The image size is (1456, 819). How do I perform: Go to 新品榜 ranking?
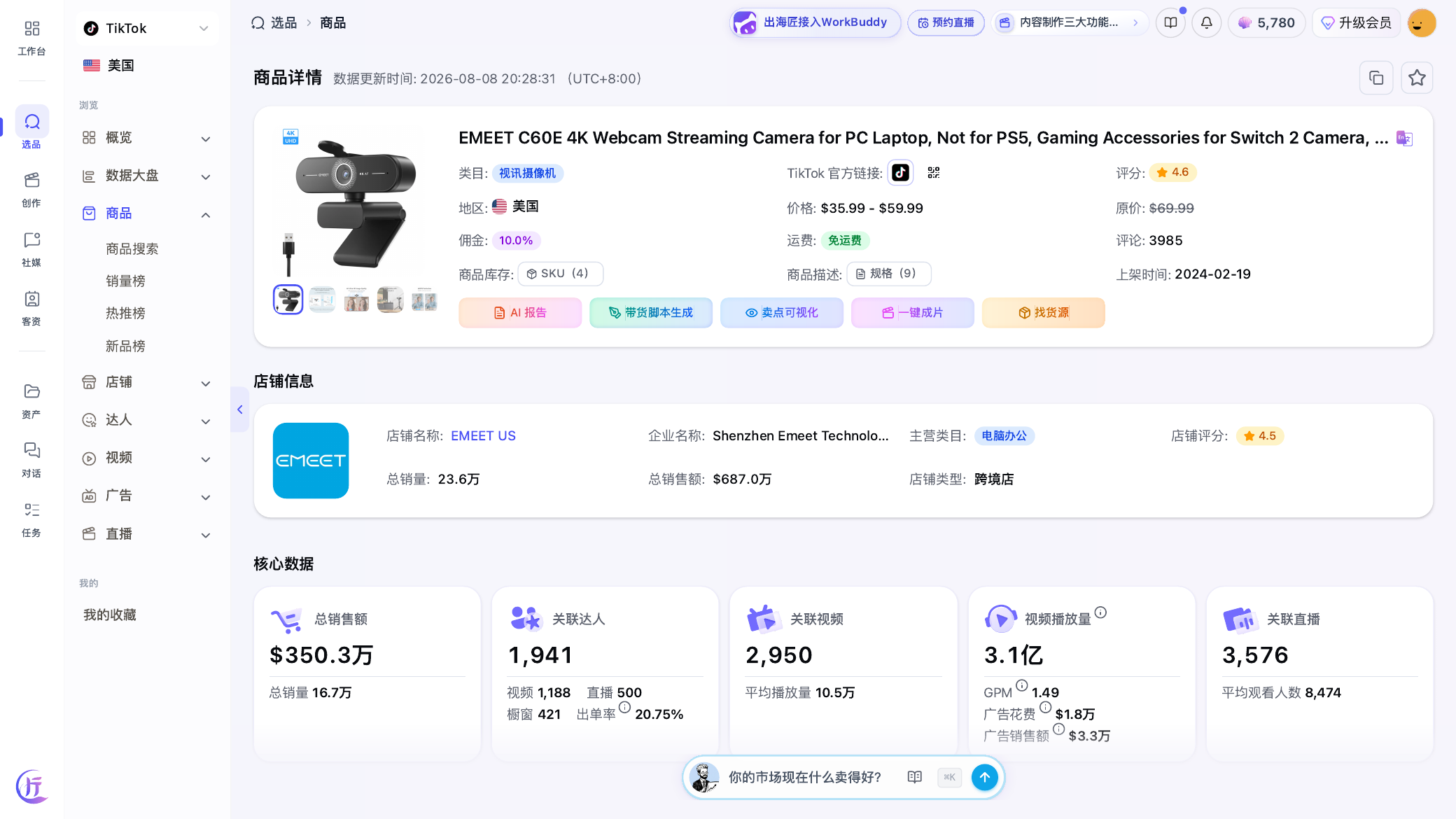pyautogui.click(x=125, y=346)
